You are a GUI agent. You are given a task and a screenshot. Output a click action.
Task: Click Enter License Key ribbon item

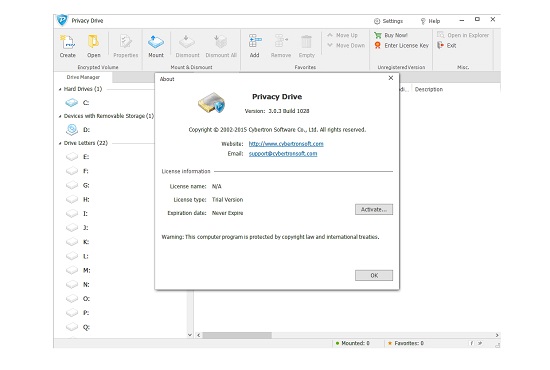[402, 46]
